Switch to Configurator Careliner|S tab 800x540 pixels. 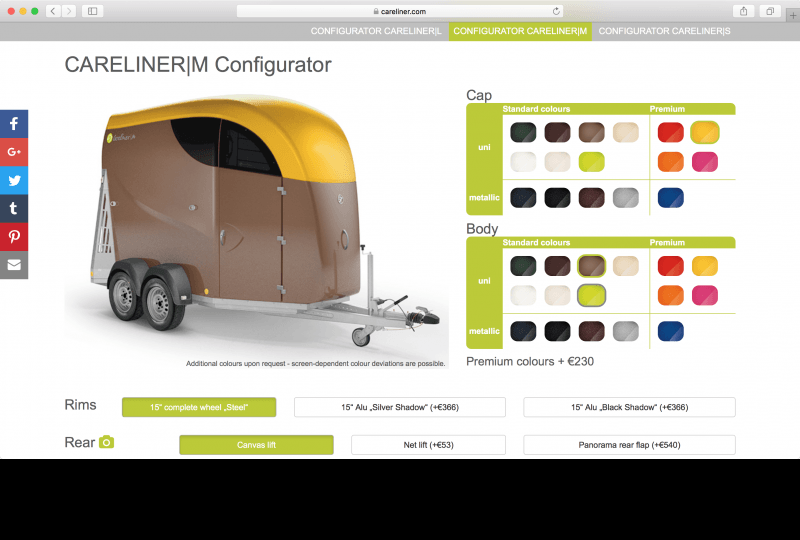pyautogui.click(x=664, y=31)
